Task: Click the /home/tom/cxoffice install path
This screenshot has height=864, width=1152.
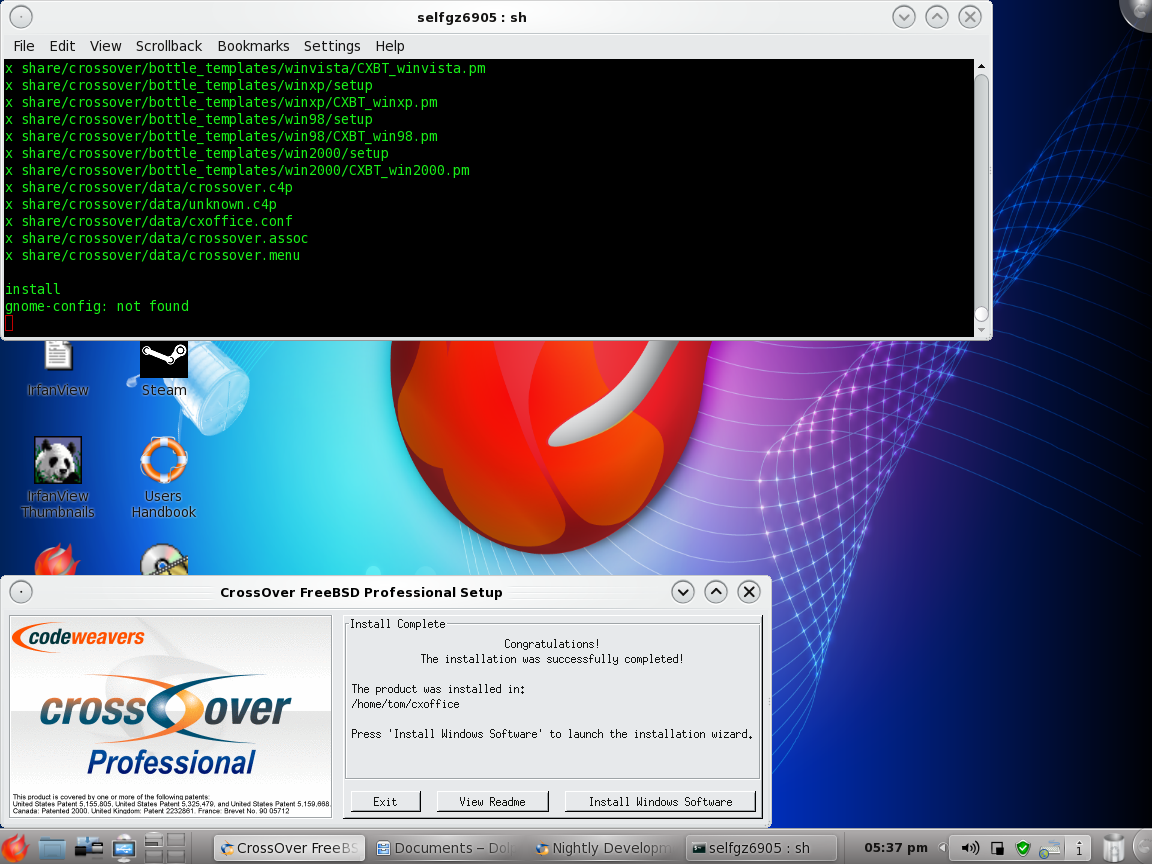Action: click(x=406, y=704)
